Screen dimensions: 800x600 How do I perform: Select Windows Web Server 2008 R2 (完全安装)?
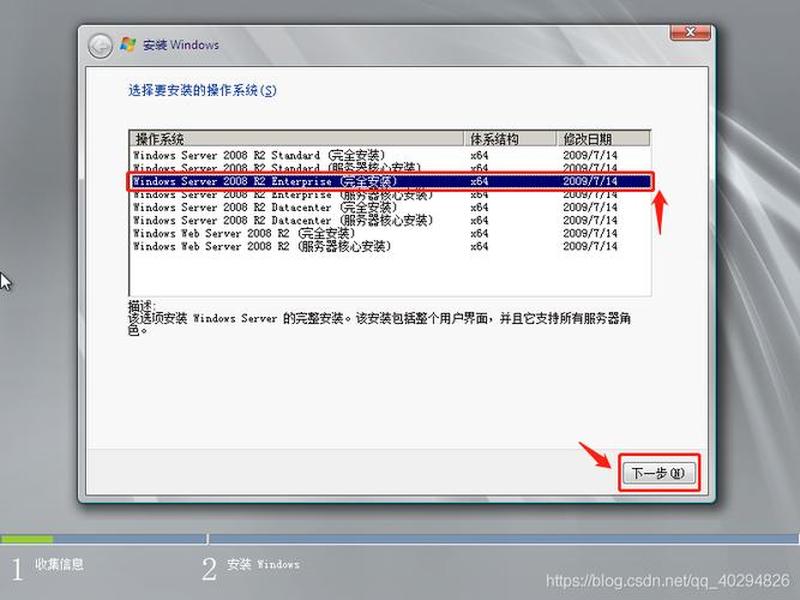(390, 233)
